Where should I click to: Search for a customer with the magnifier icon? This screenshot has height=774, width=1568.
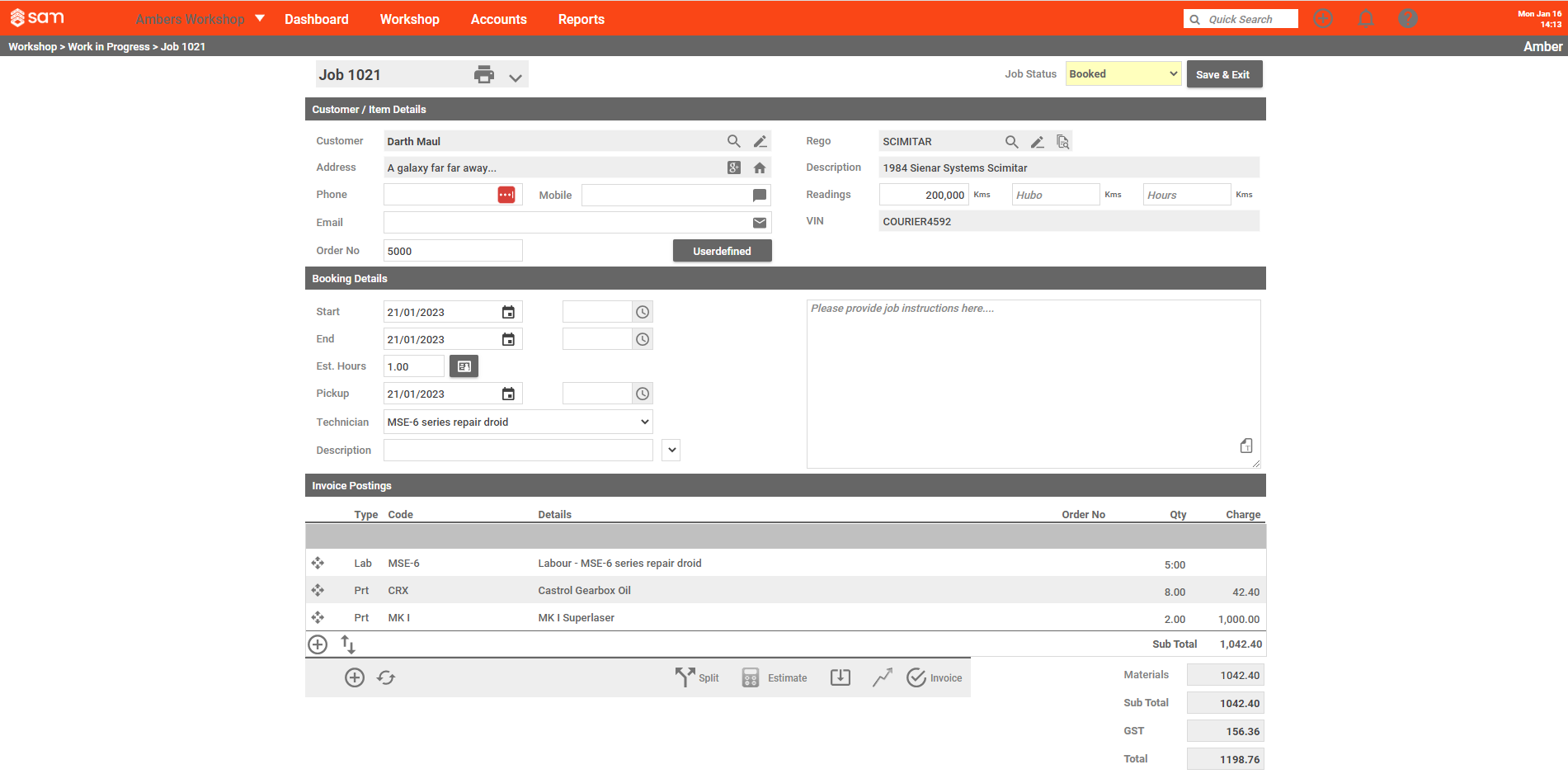coord(733,141)
